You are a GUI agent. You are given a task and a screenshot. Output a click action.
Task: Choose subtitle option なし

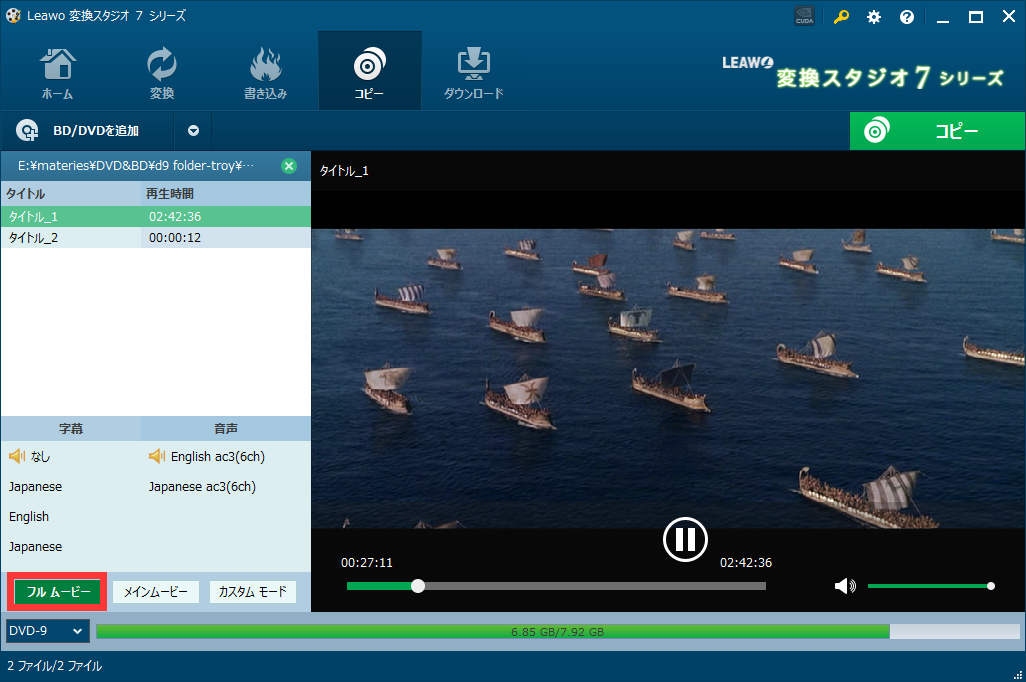(40, 457)
